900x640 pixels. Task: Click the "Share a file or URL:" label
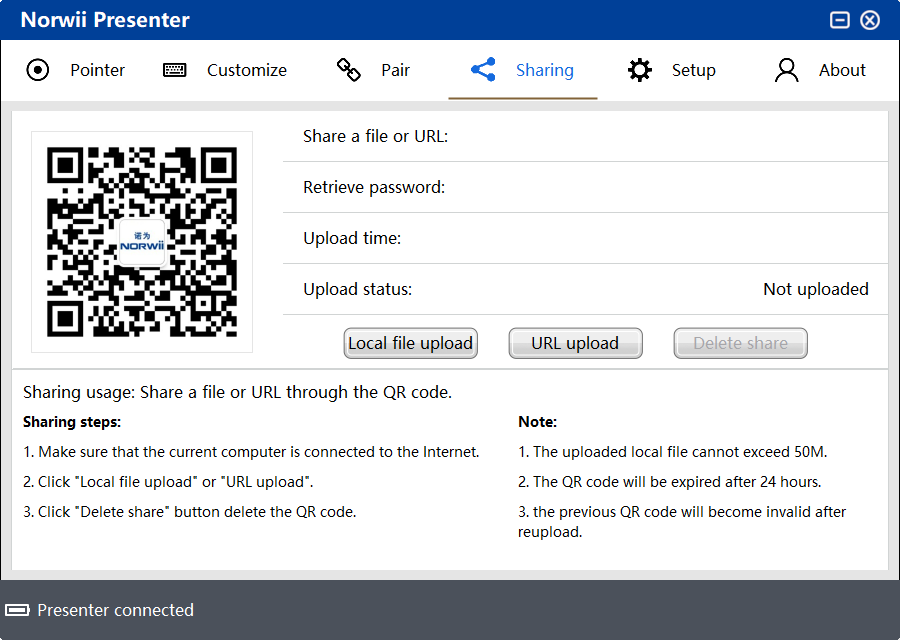375,136
